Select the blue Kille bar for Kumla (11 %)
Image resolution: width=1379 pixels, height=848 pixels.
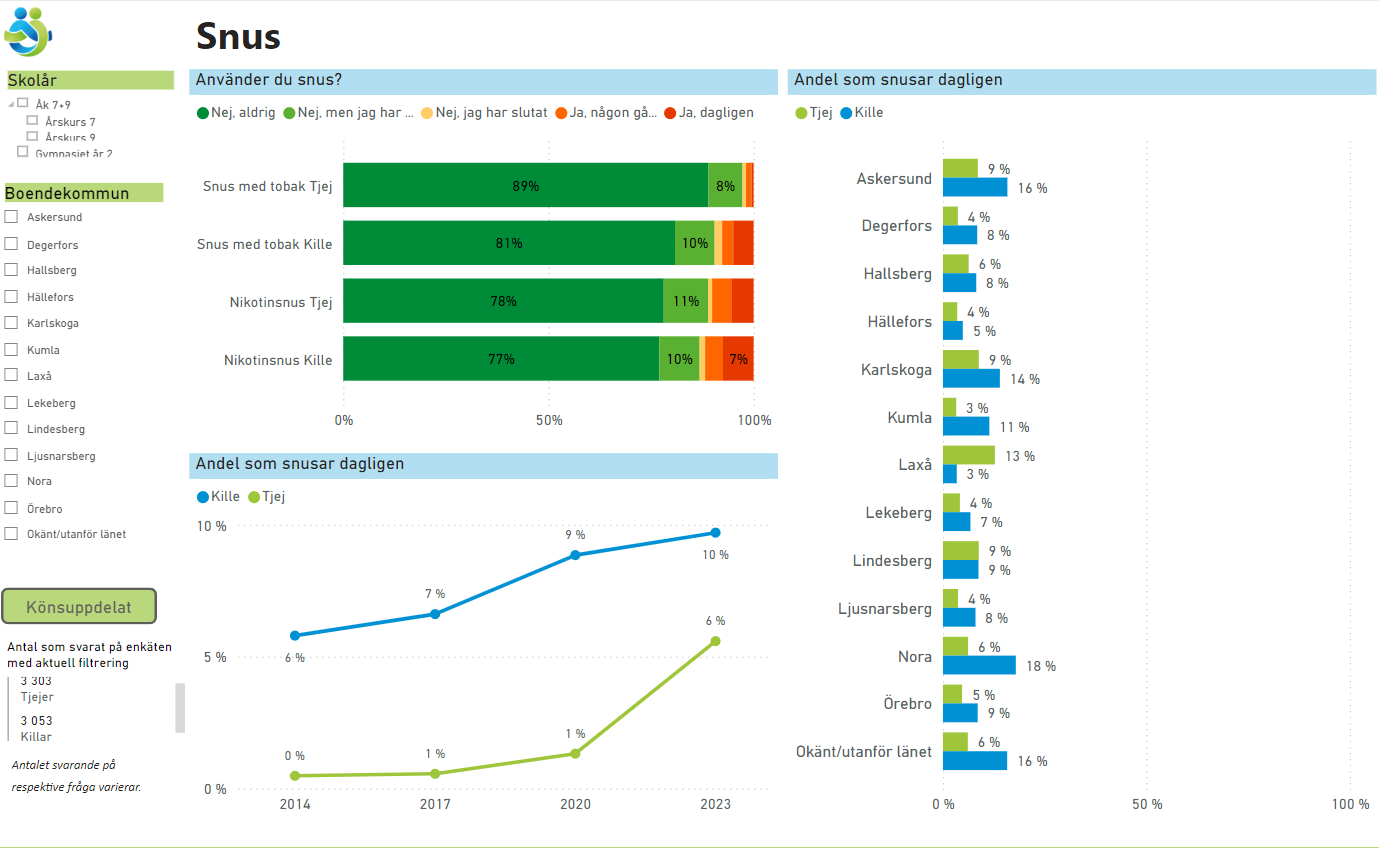click(966, 426)
